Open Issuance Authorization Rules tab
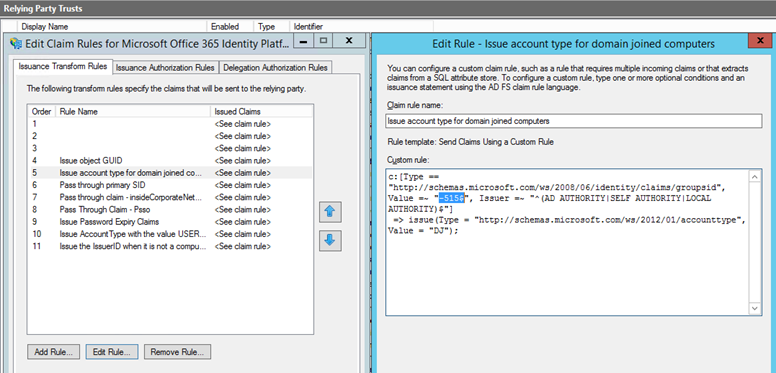This screenshot has height=373, width=776. (x=165, y=68)
